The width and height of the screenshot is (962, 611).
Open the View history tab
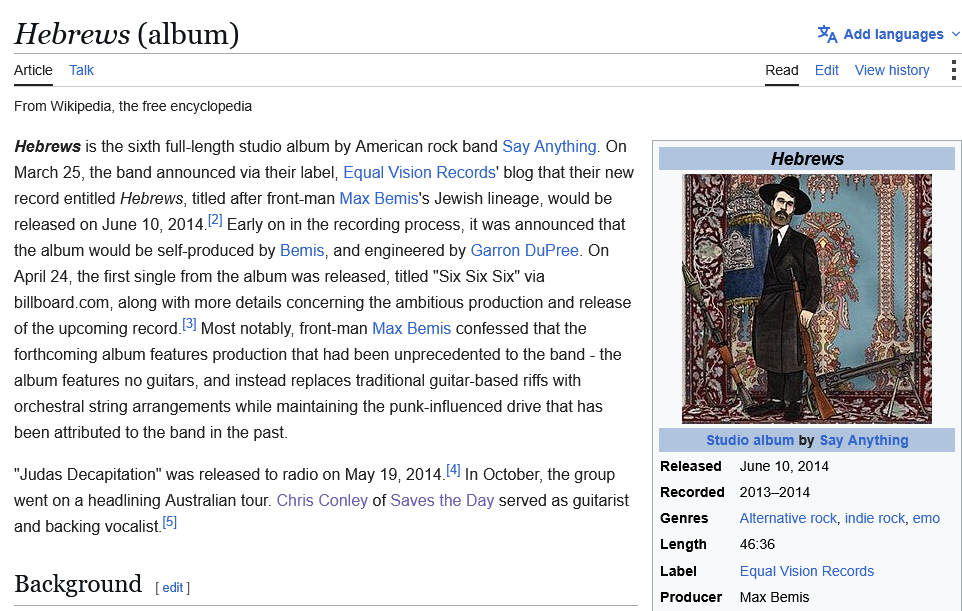892,70
